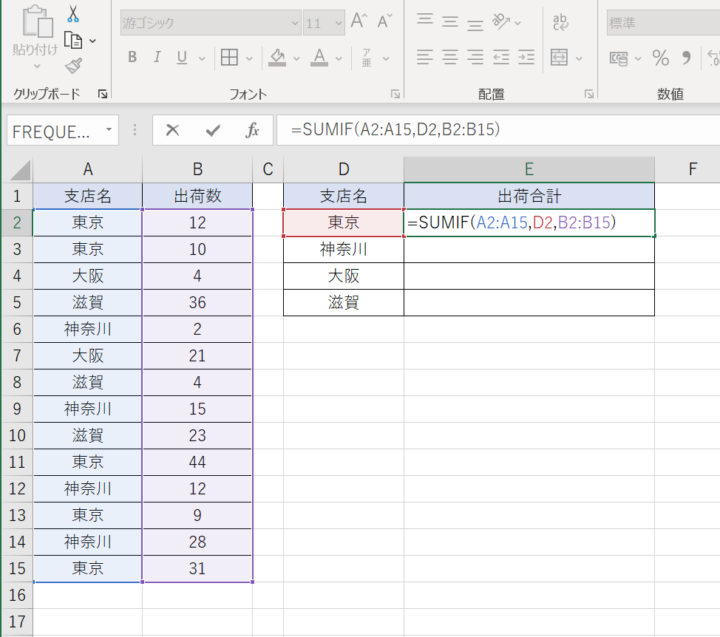Click in the formula bar text
720x637 pixels.
pos(395,130)
